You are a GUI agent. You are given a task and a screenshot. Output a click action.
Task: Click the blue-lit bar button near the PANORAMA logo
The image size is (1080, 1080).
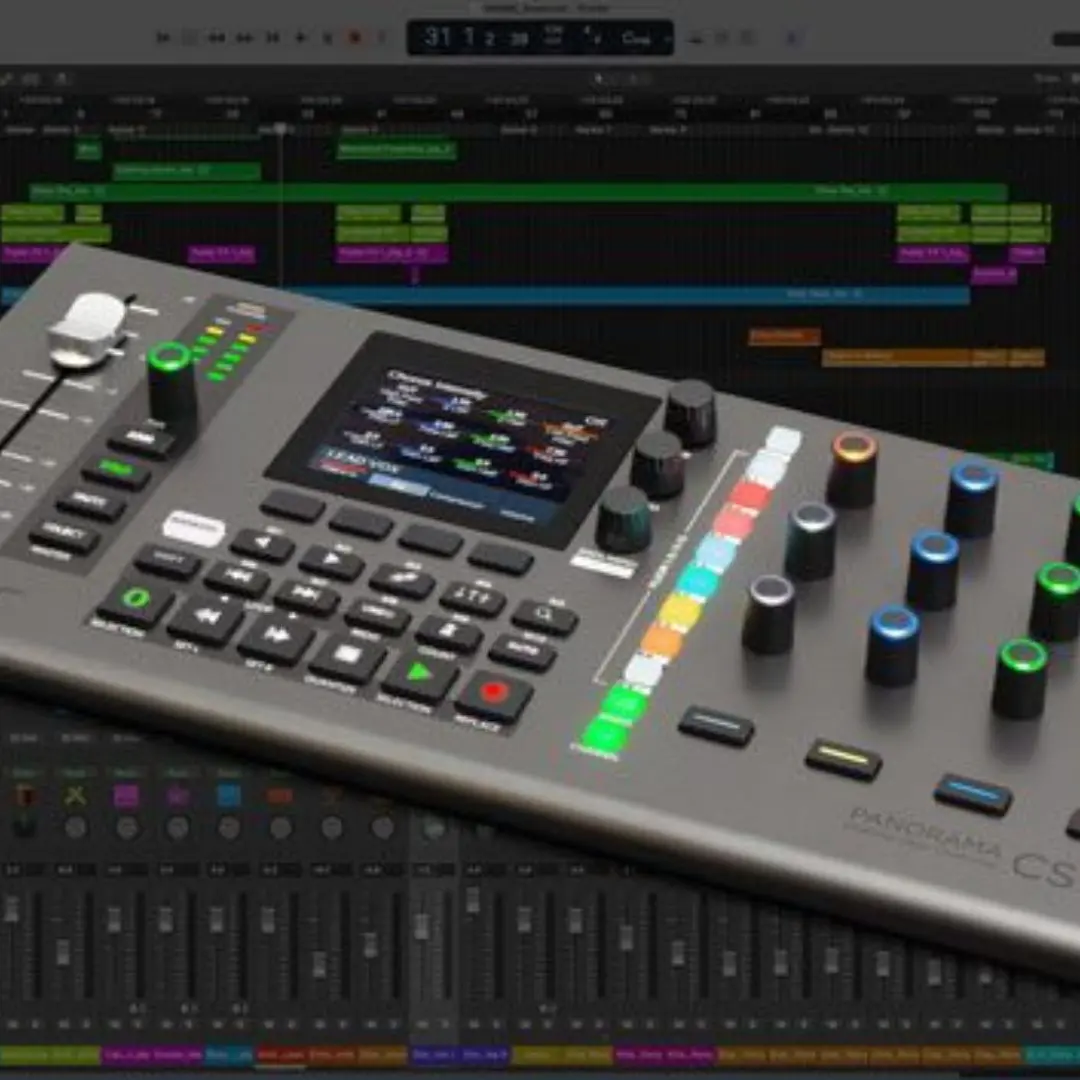tap(973, 793)
